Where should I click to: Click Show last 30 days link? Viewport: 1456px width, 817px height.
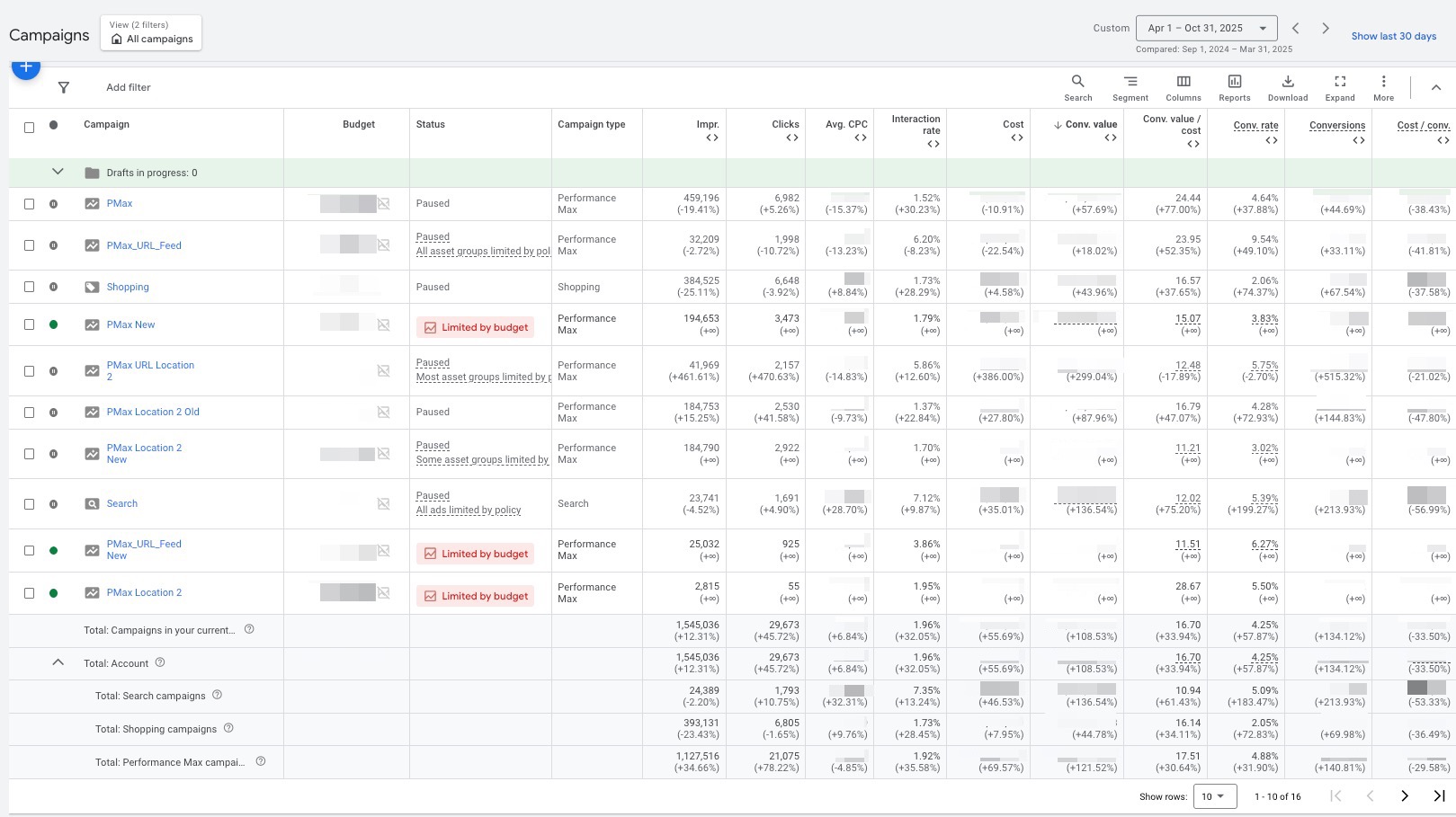1393,36
